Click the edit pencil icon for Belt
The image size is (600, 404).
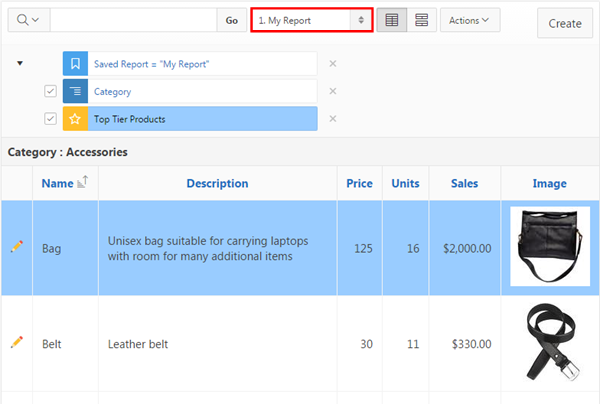coord(17,342)
